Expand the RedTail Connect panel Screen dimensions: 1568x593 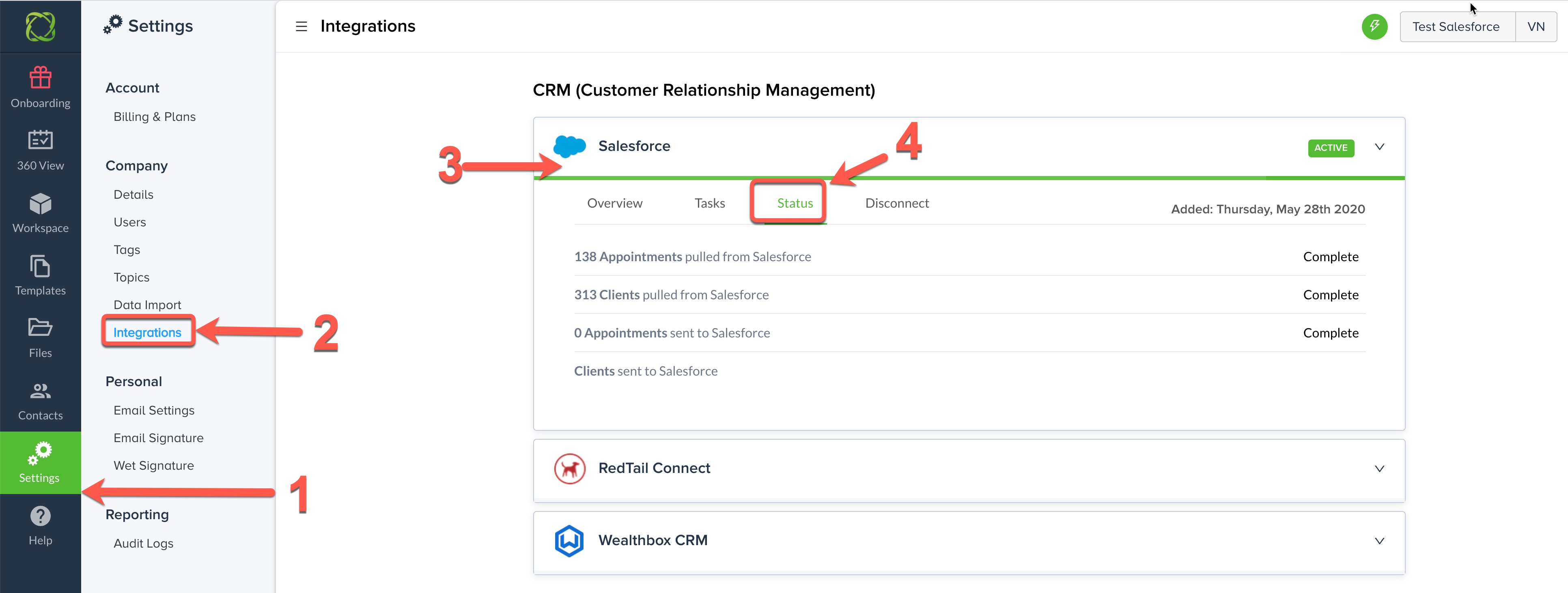1379,468
